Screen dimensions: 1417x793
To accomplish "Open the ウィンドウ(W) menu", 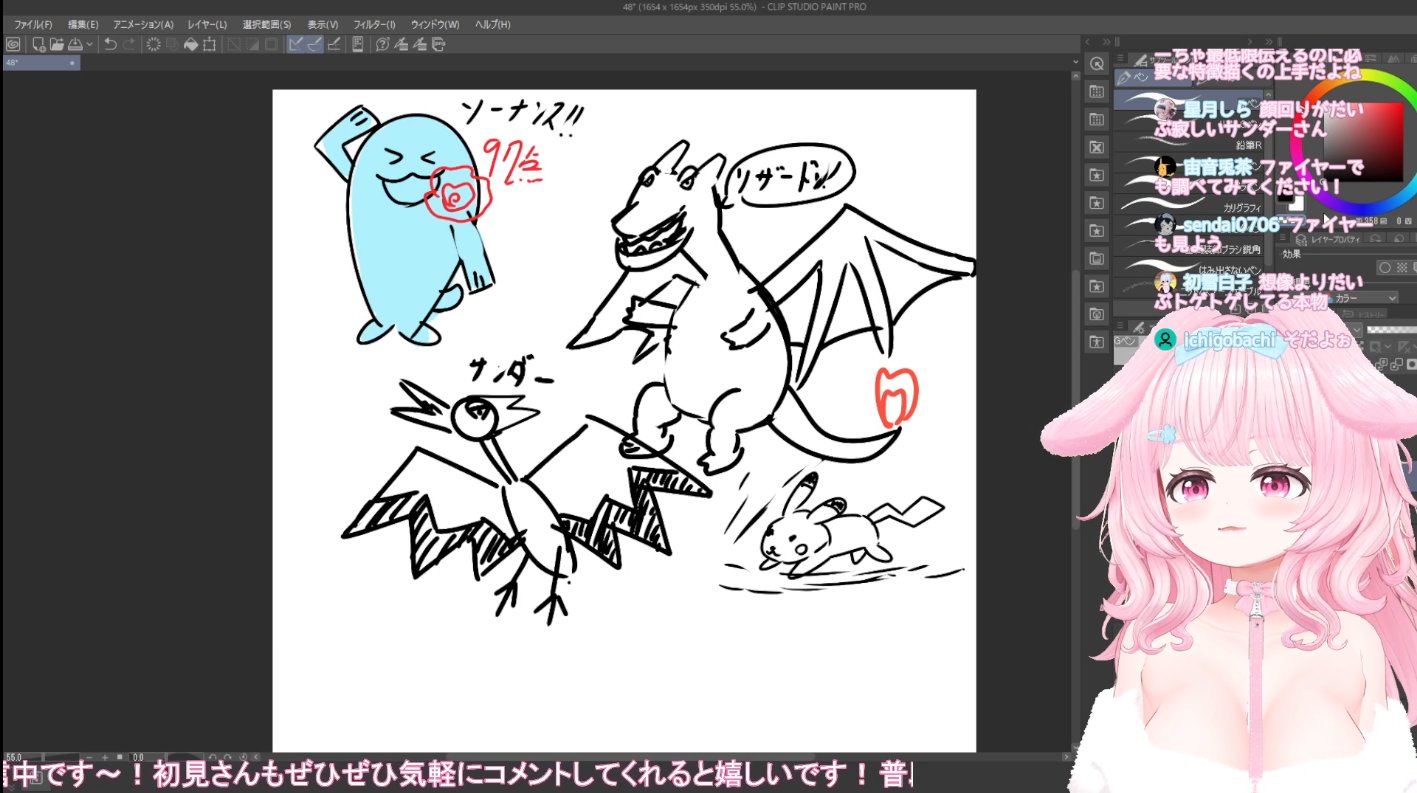I will click(x=435, y=24).
